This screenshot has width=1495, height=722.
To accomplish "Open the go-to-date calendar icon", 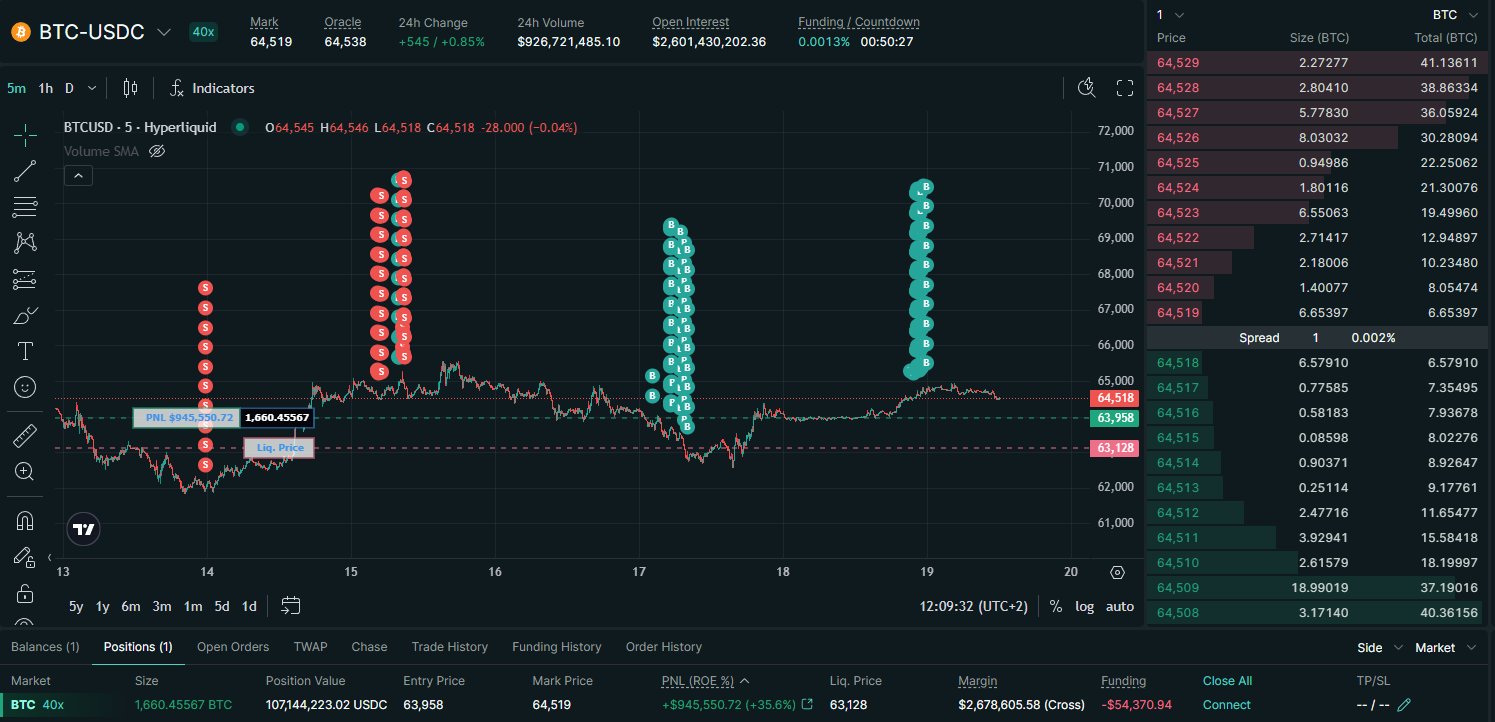I will click(x=291, y=605).
